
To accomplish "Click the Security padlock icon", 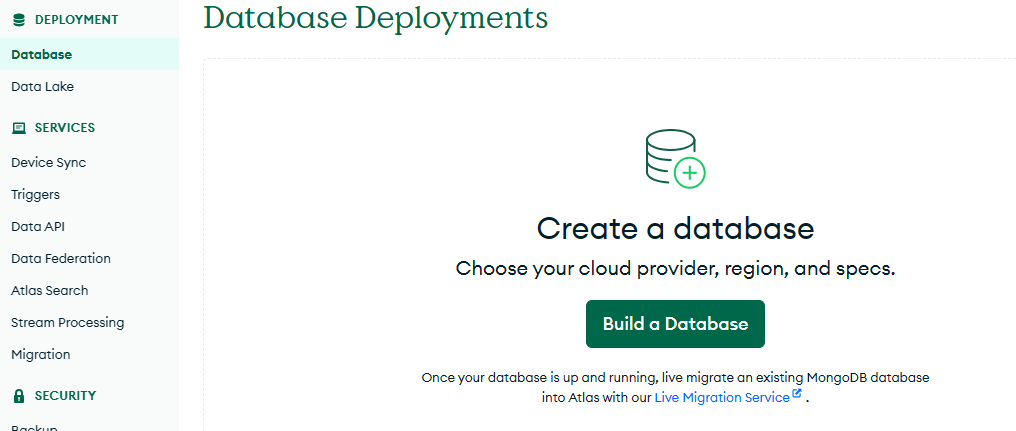I will point(19,395).
